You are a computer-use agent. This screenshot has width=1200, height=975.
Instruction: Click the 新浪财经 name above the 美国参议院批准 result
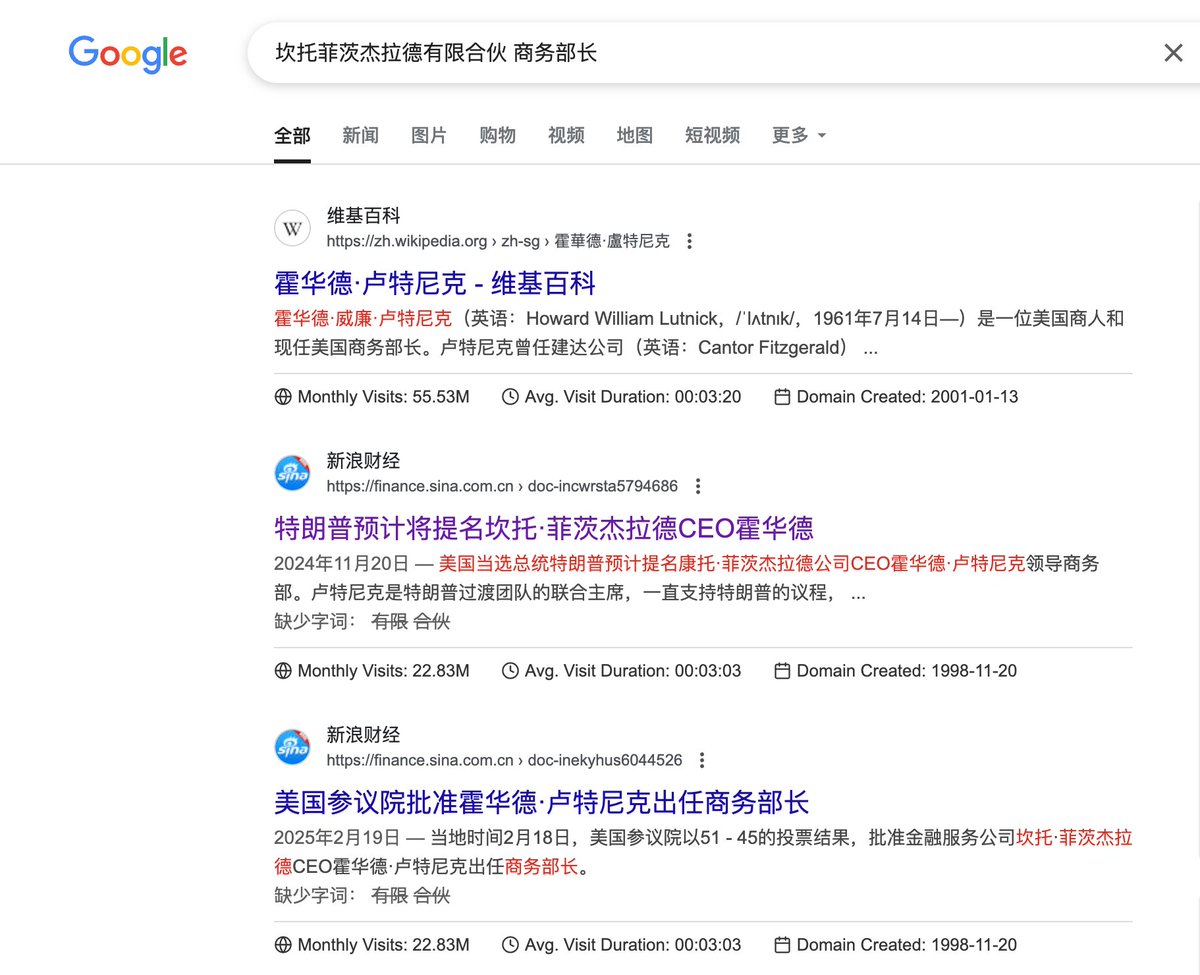click(364, 734)
